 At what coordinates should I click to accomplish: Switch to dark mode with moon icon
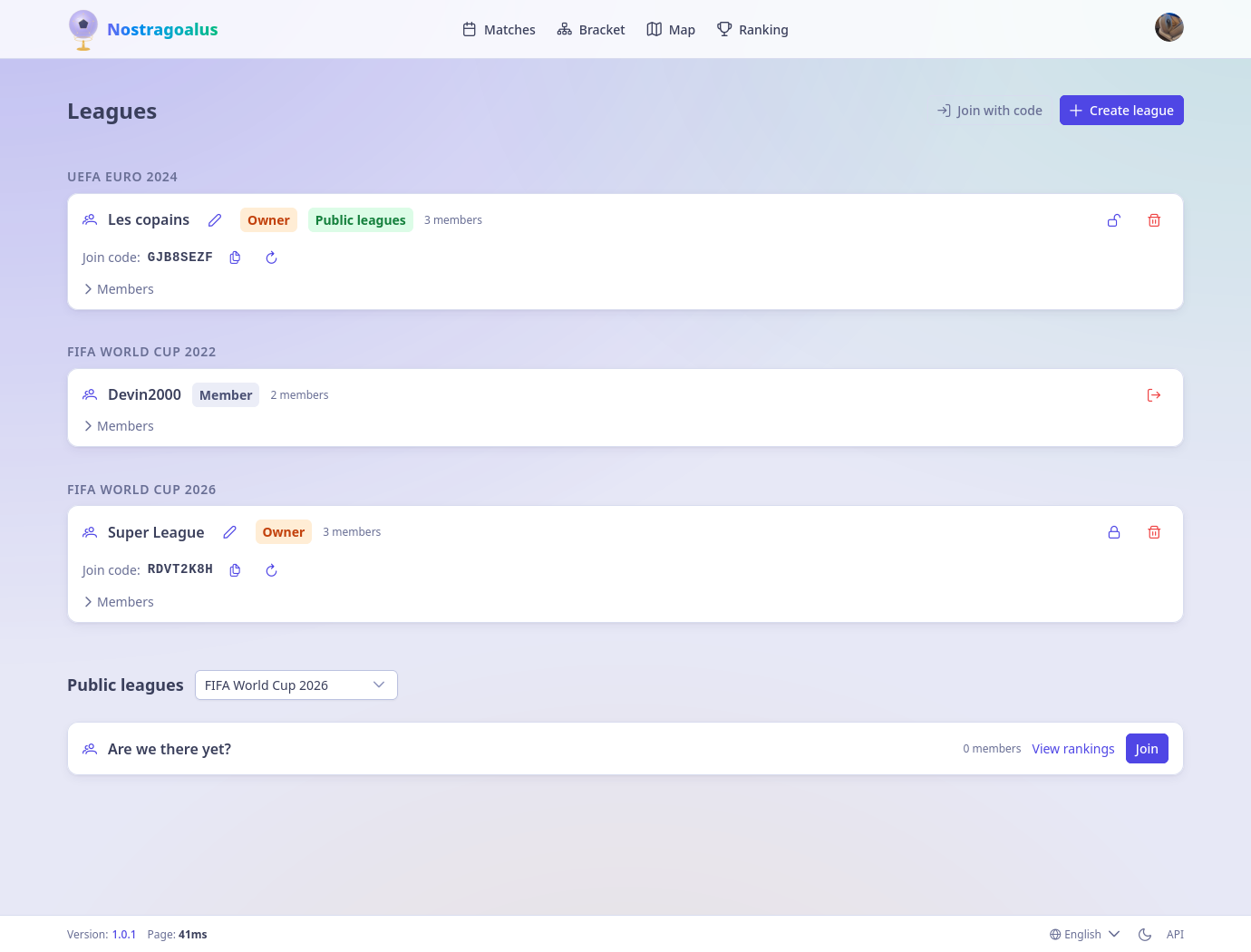pyautogui.click(x=1145, y=935)
